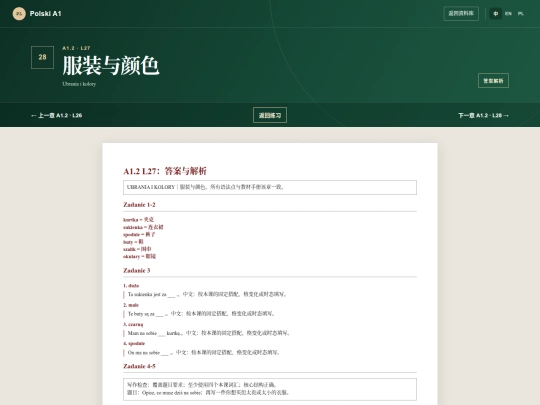Click answer '3. czarną'

pos(133,324)
